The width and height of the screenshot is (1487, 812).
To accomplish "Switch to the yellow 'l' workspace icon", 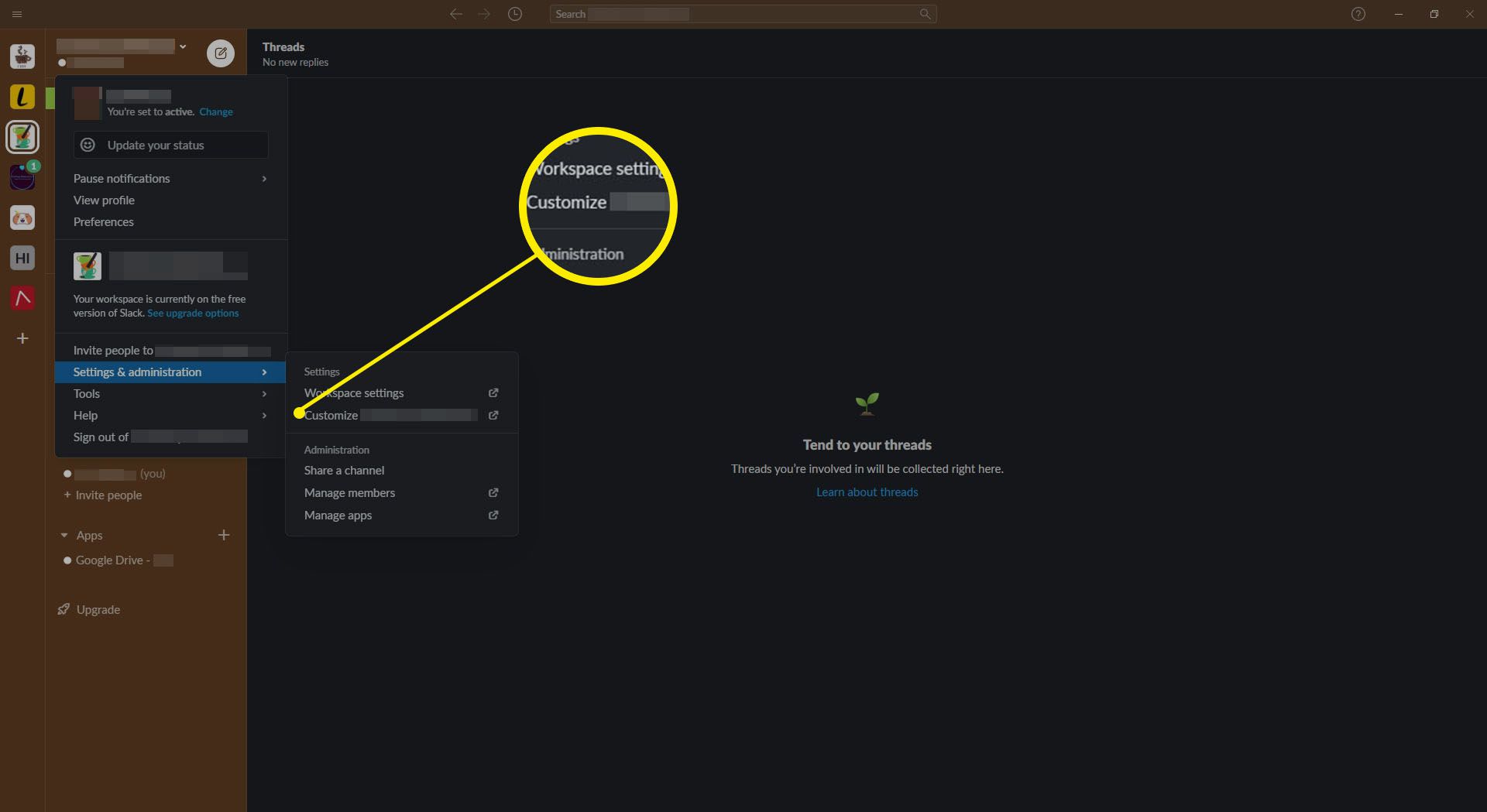I will (22, 97).
